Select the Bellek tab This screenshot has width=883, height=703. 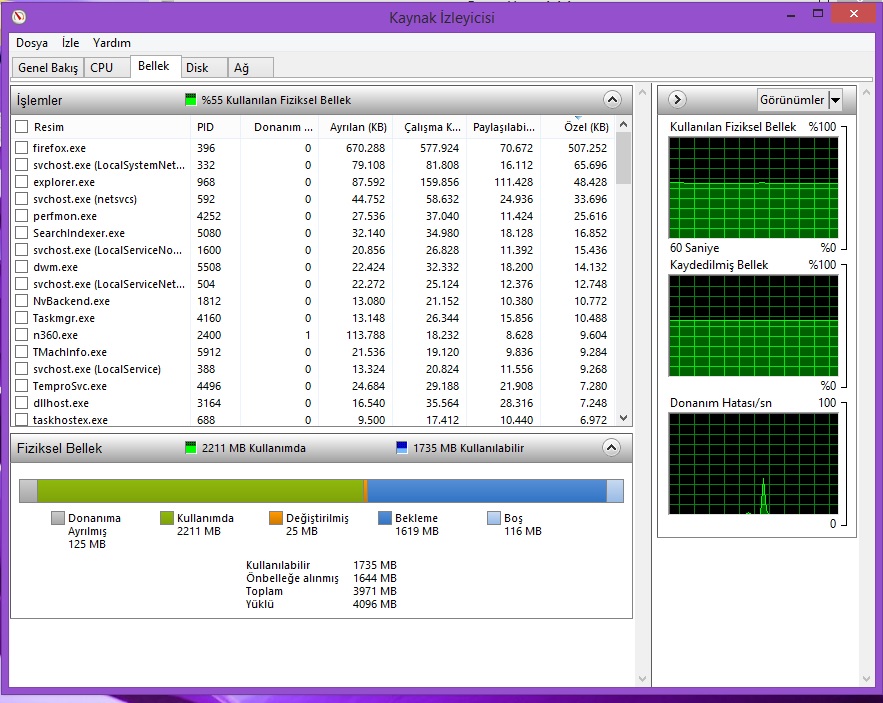click(x=155, y=66)
